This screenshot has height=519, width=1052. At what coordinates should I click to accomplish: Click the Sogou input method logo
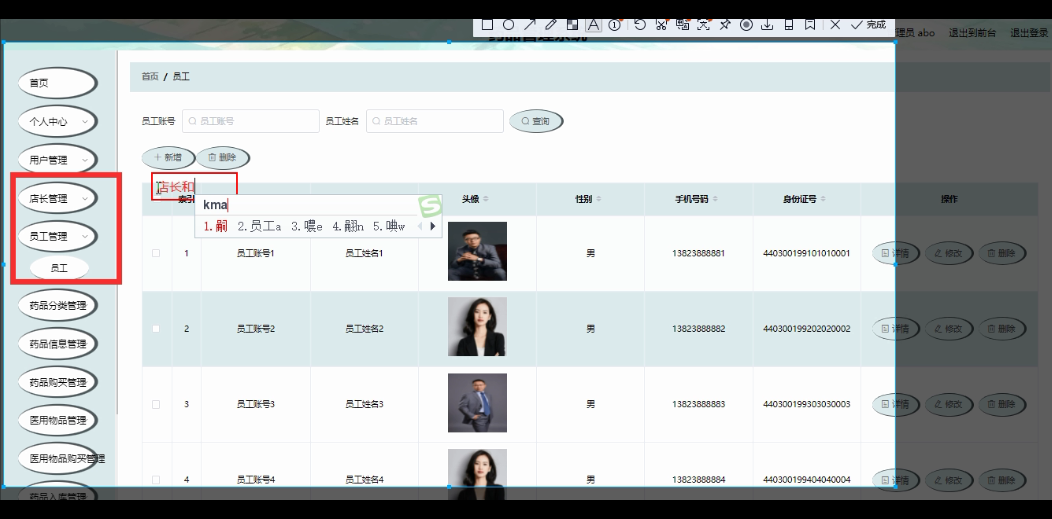[x=429, y=205]
